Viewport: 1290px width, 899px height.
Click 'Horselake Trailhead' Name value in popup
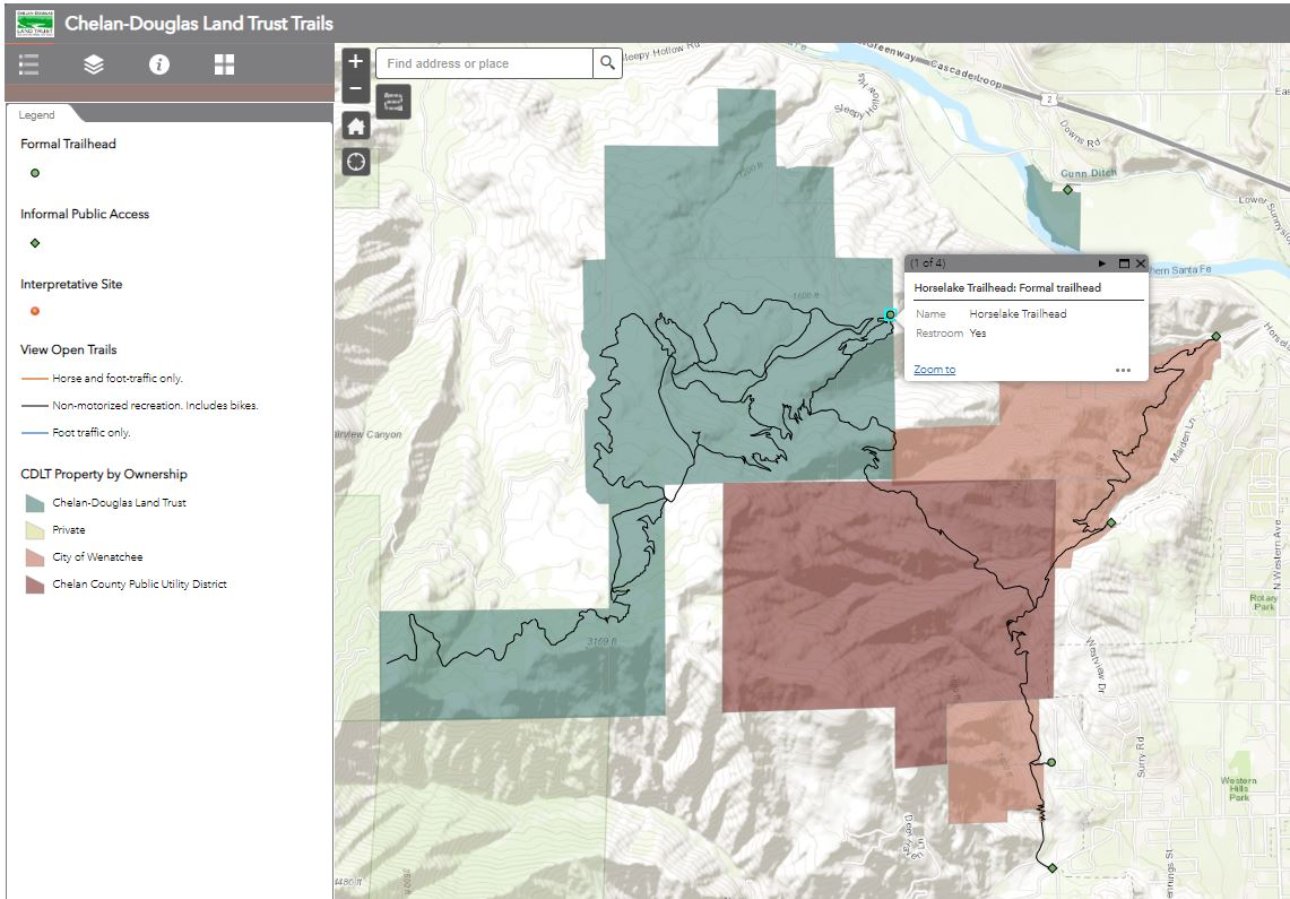click(1018, 314)
